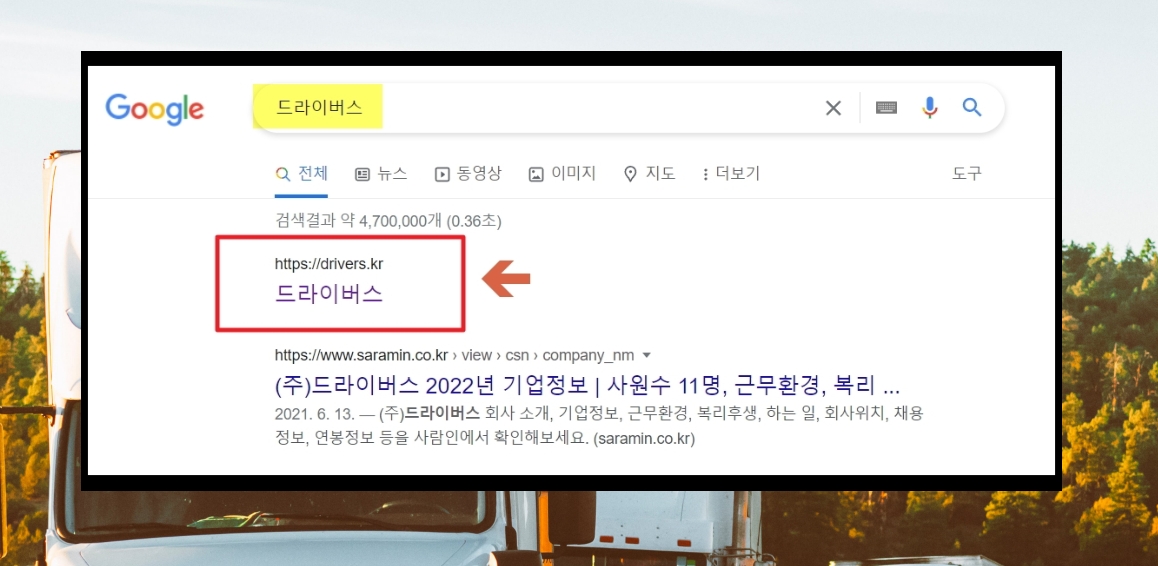The height and width of the screenshot is (566, 1158).
Task: Open the 드라이버스 result link
Action: pos(329,294)
